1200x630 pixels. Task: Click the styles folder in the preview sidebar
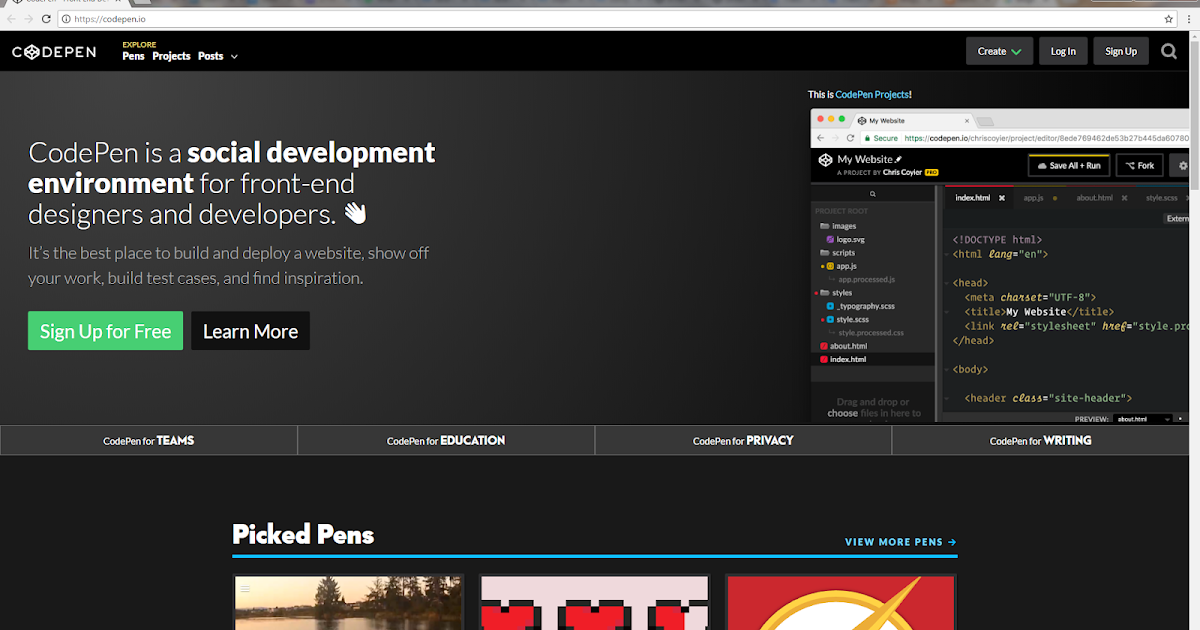coord(834,293)
